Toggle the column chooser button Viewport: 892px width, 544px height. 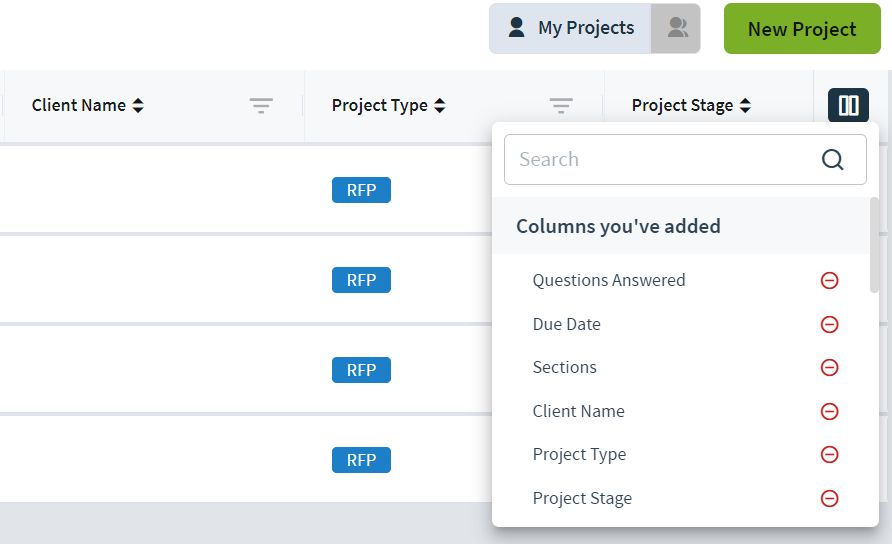coord(848,105)
